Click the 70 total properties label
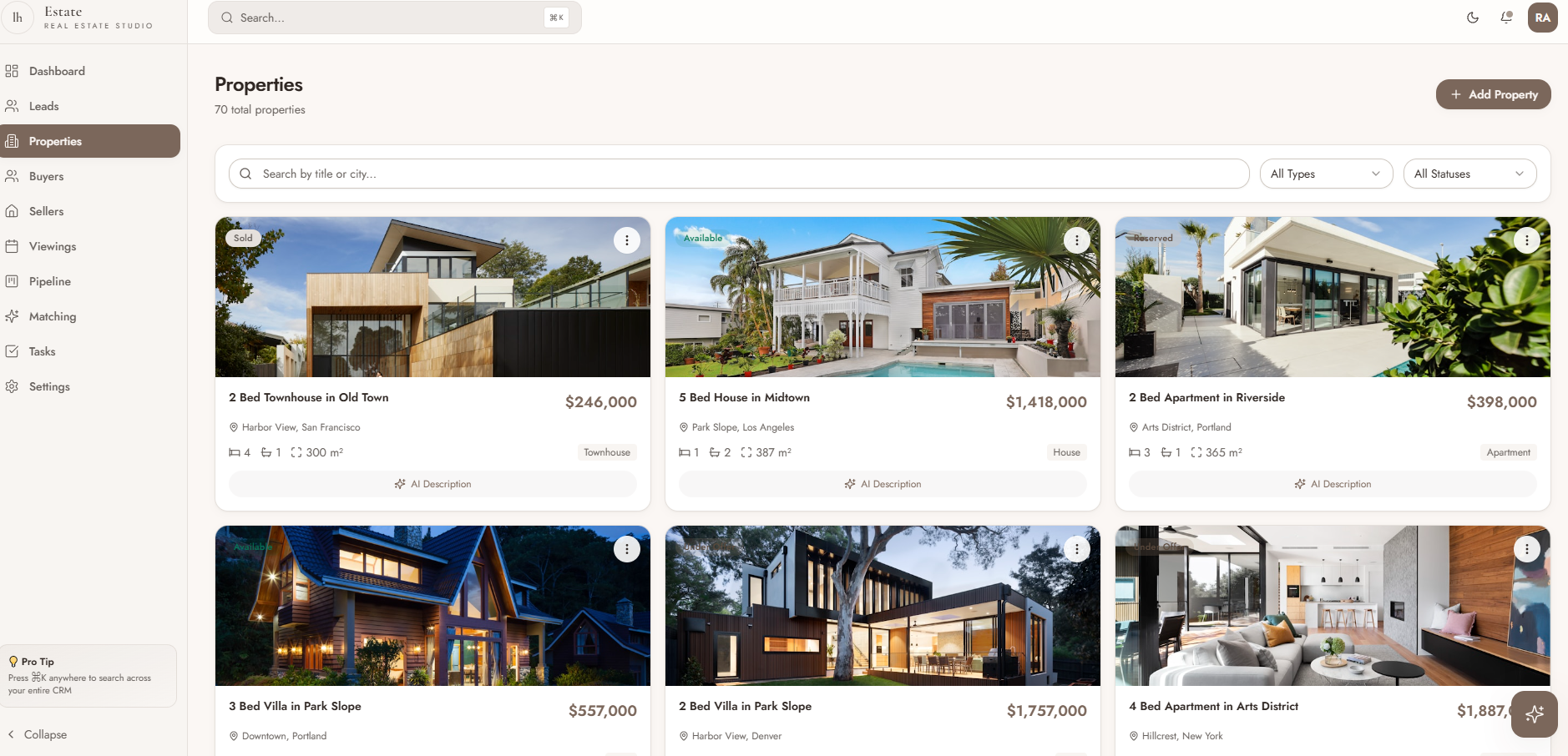This screenshot has height=756, width=1568. pos(260,109)
